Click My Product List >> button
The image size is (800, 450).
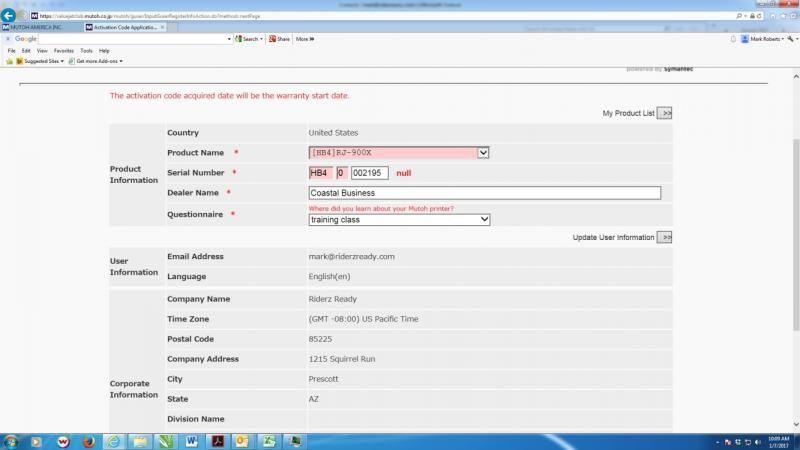pyautogui.click(x=664, y=113)
